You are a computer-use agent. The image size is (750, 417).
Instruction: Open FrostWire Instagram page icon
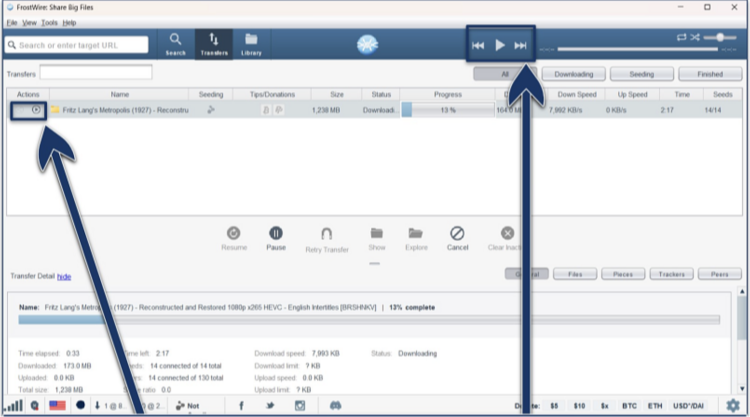coord(300,406)
